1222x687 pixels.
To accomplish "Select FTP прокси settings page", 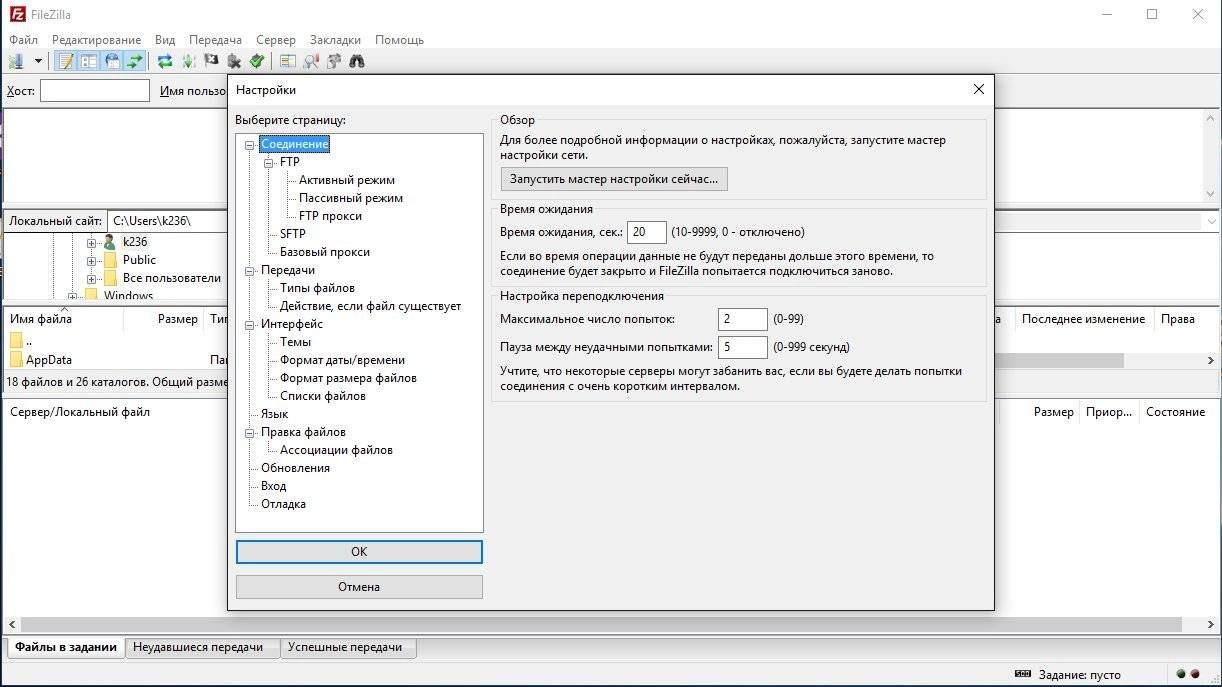I will click(331, 217).
